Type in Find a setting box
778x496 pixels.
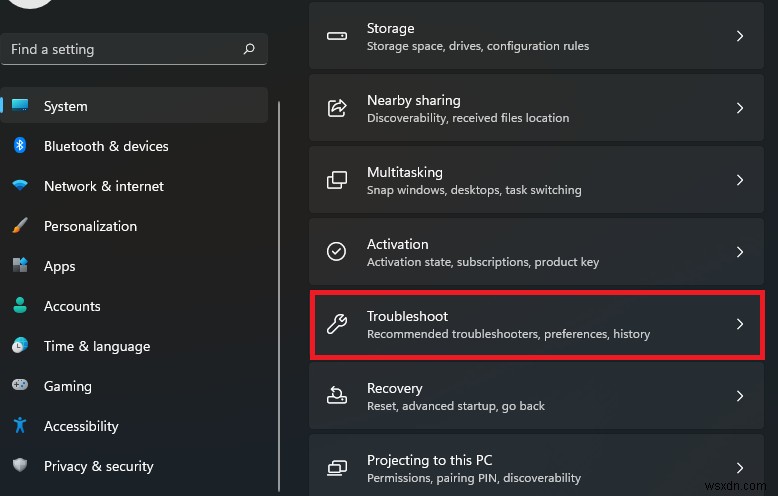(120, 49)
